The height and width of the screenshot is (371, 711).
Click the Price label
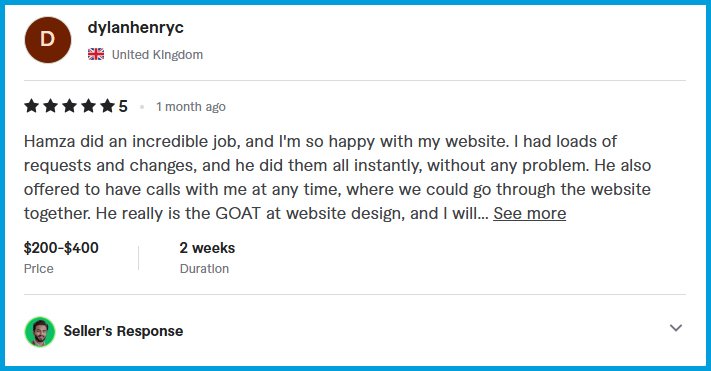[39, 268]
